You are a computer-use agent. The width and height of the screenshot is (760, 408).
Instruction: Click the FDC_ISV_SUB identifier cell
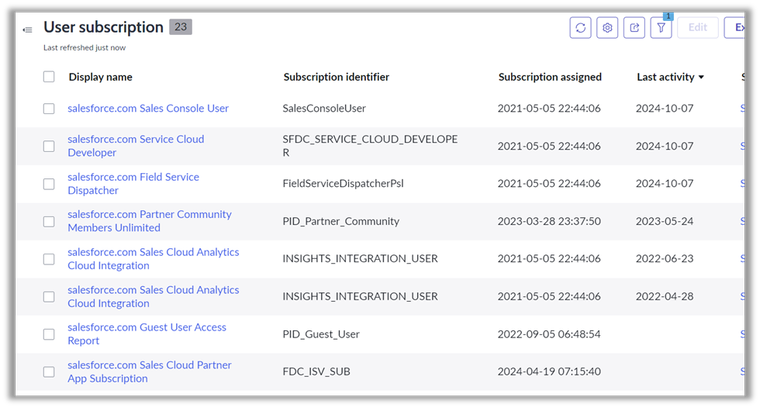pos(316,372)
